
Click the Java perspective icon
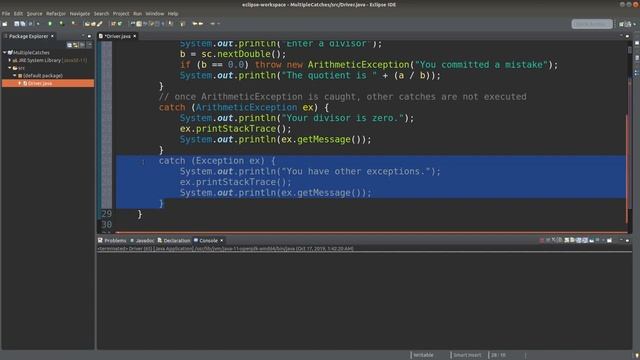coord(628,24)
